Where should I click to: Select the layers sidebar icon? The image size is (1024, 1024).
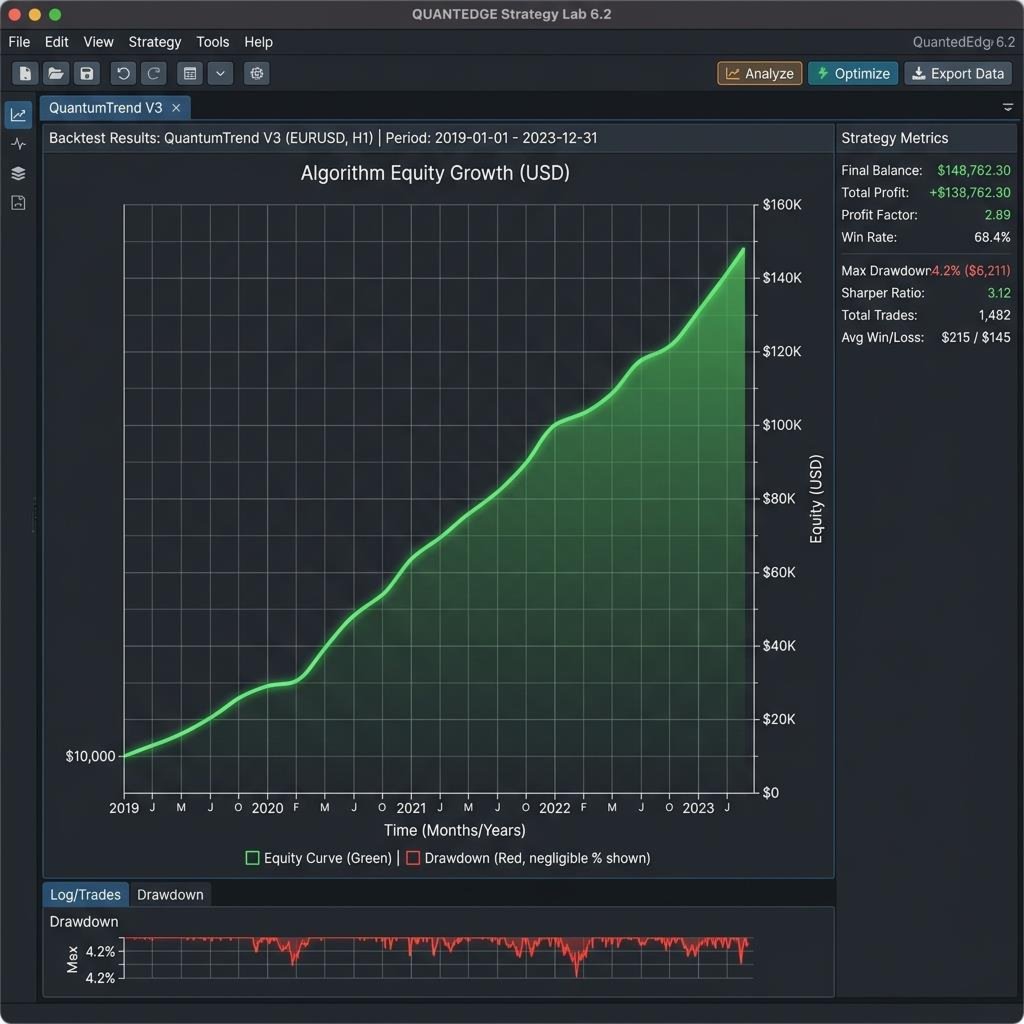(x=18, y=173)
